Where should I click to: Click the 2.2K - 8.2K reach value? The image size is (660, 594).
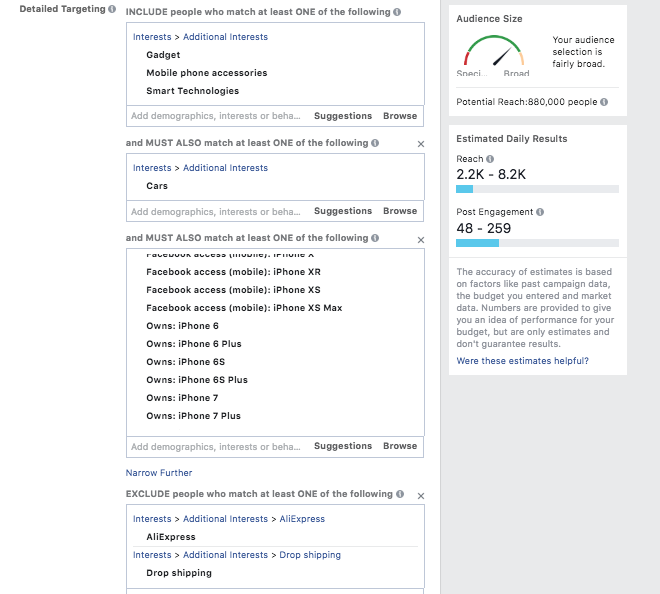[491, 174]
